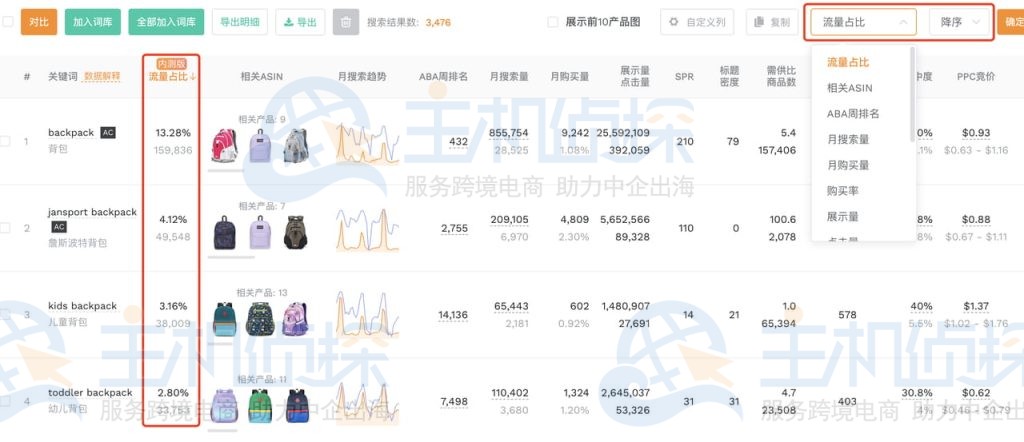Open the 降序 sort order dropdown

[961, 22]
